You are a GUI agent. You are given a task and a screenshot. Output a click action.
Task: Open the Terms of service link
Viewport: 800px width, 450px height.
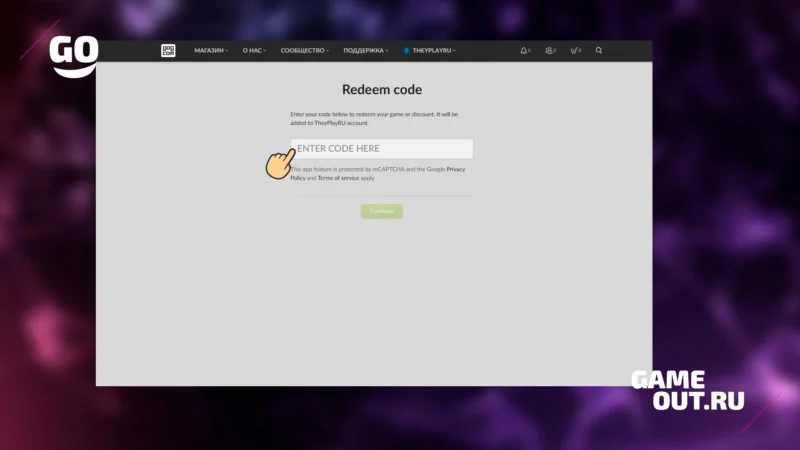(338, 178)
